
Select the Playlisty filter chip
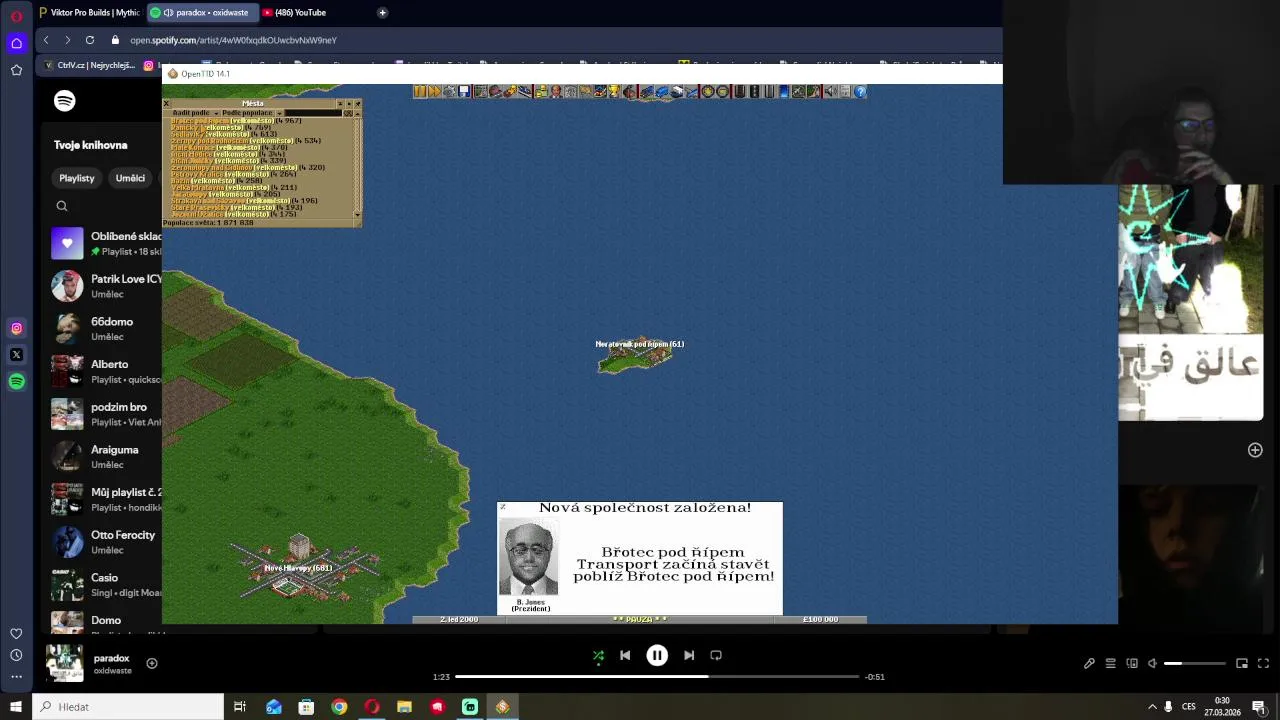pyautogui.click(x=77, y=178)
